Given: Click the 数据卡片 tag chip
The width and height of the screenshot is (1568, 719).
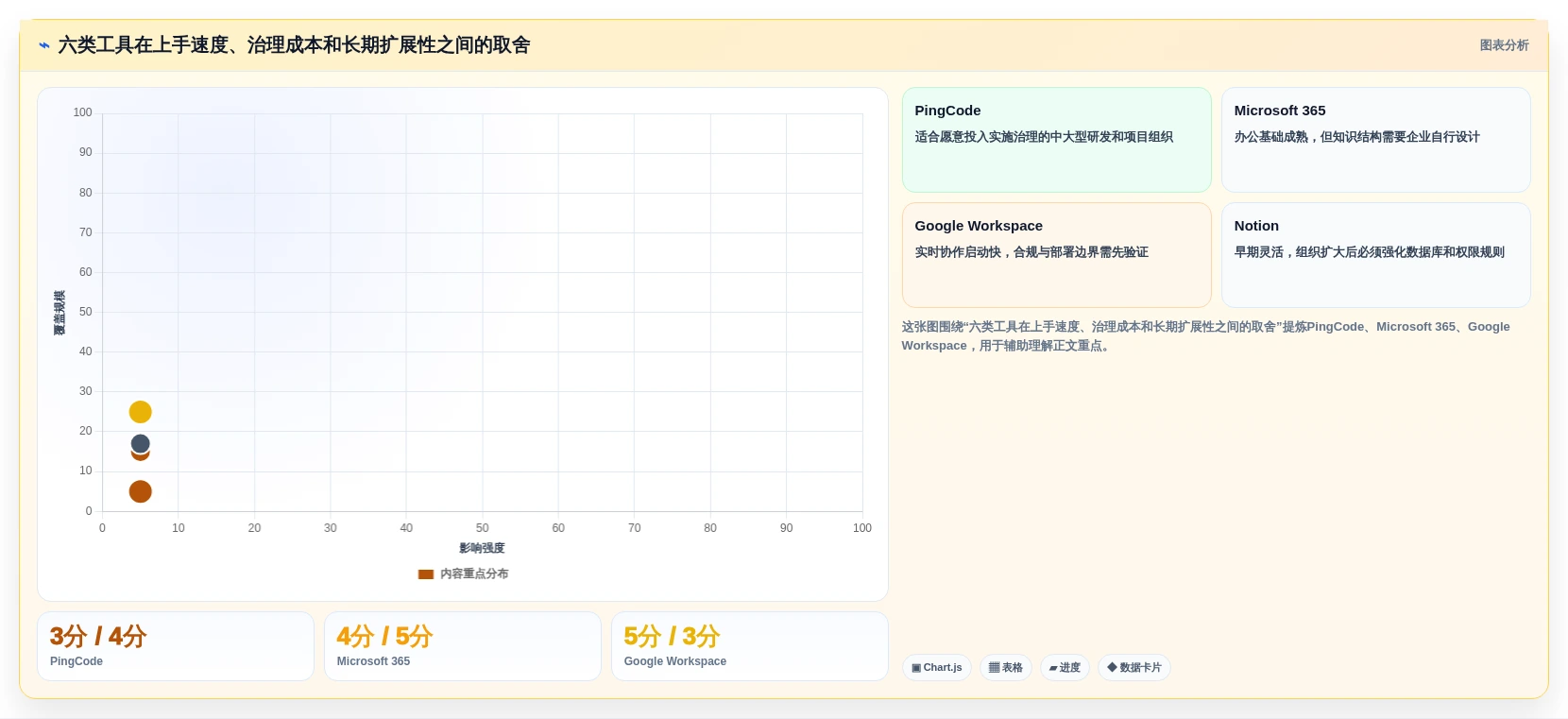Looking at the screenshot, I should [x=1134, y=668].
